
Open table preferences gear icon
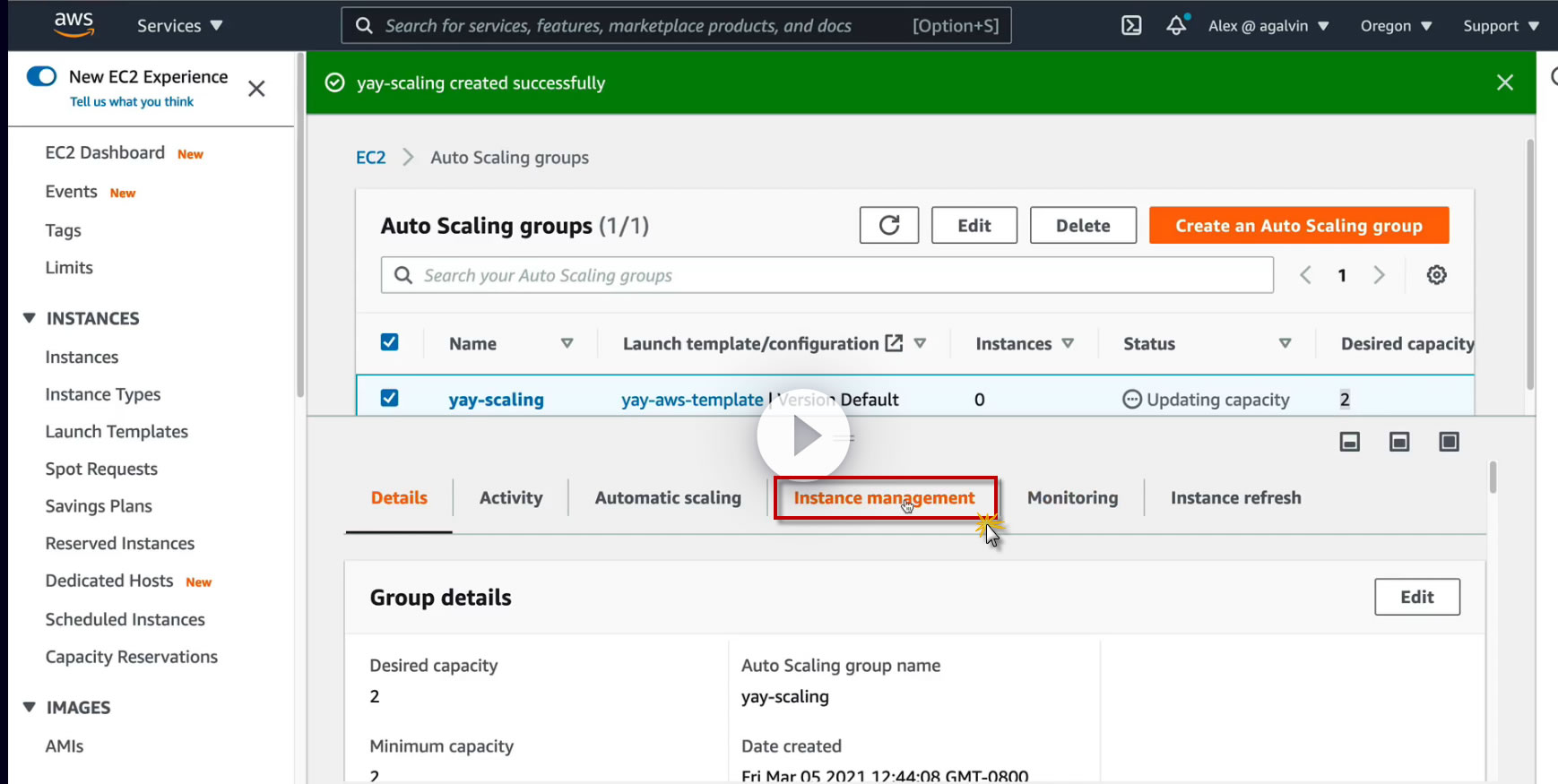point(1436,275)
